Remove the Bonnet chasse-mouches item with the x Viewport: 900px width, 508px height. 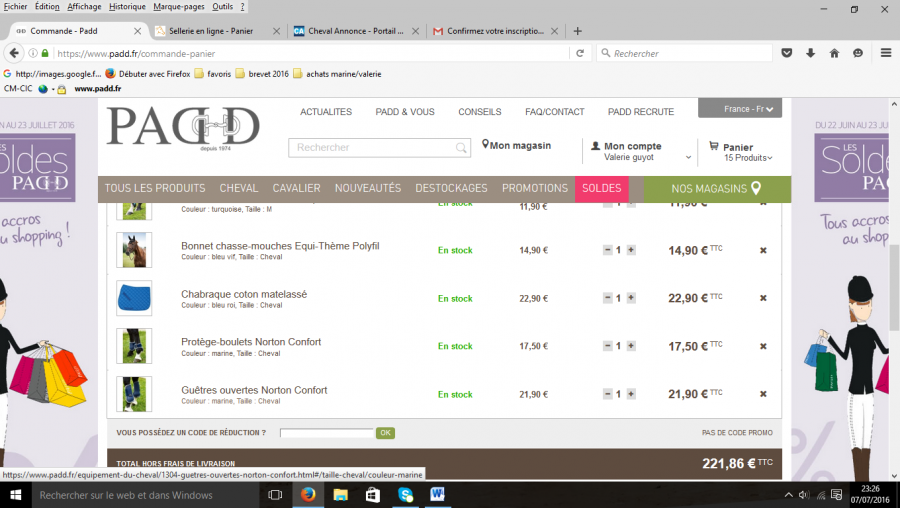tap(763, 250)
